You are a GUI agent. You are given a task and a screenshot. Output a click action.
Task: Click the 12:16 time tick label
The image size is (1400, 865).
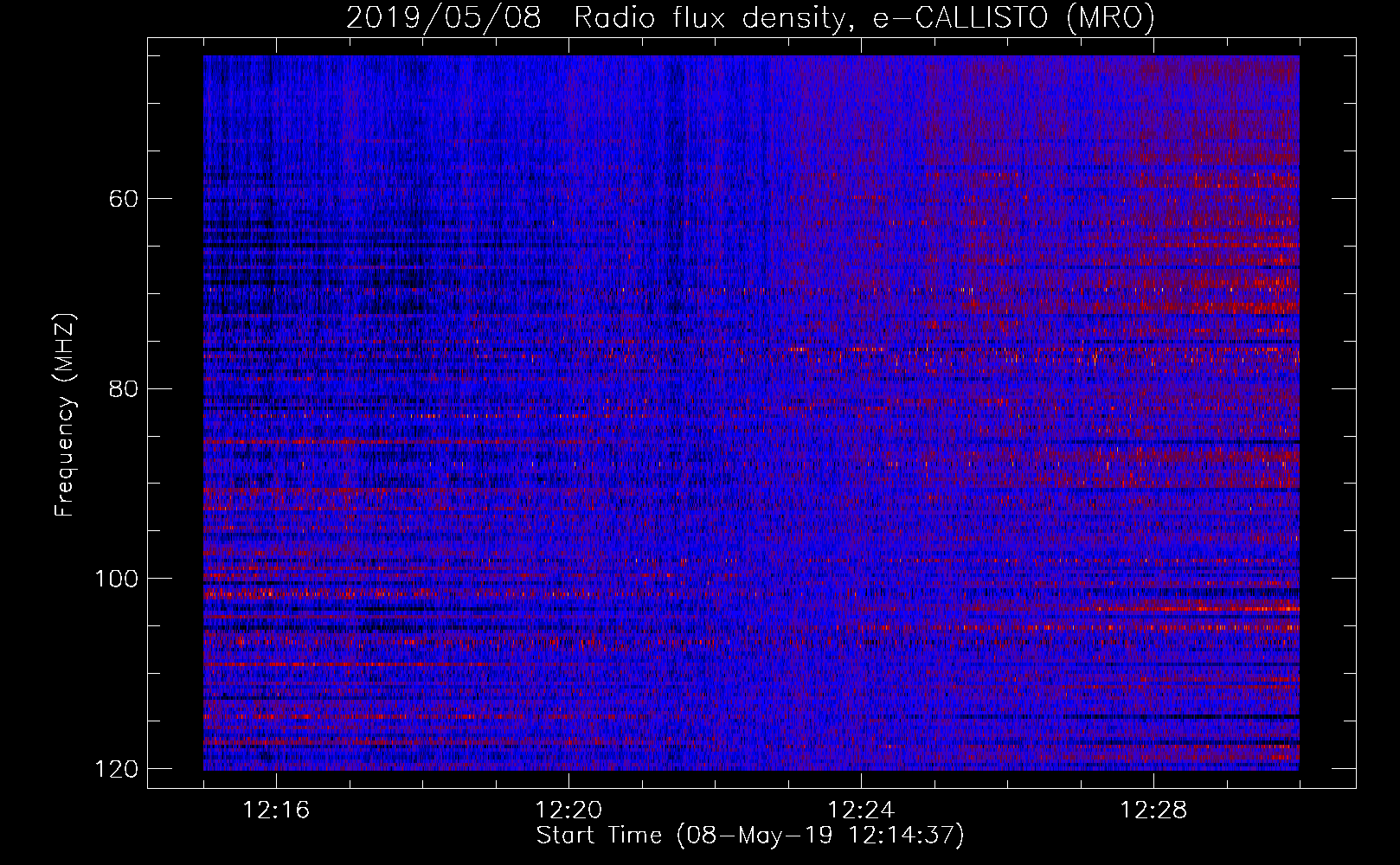276,811
